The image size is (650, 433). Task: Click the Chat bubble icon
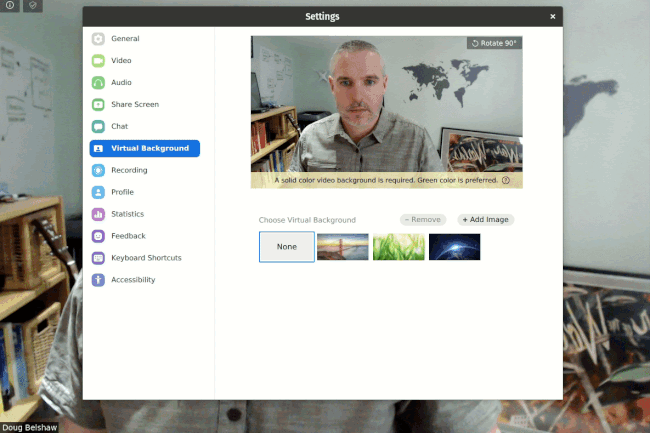98,126
